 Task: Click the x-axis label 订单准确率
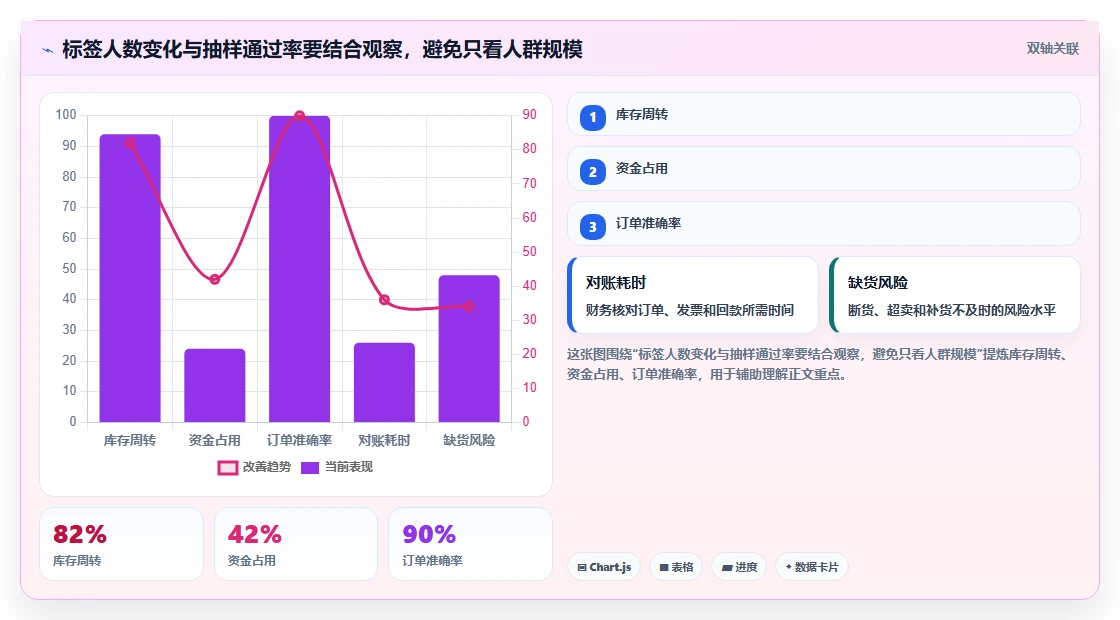(x=299, y=441)
